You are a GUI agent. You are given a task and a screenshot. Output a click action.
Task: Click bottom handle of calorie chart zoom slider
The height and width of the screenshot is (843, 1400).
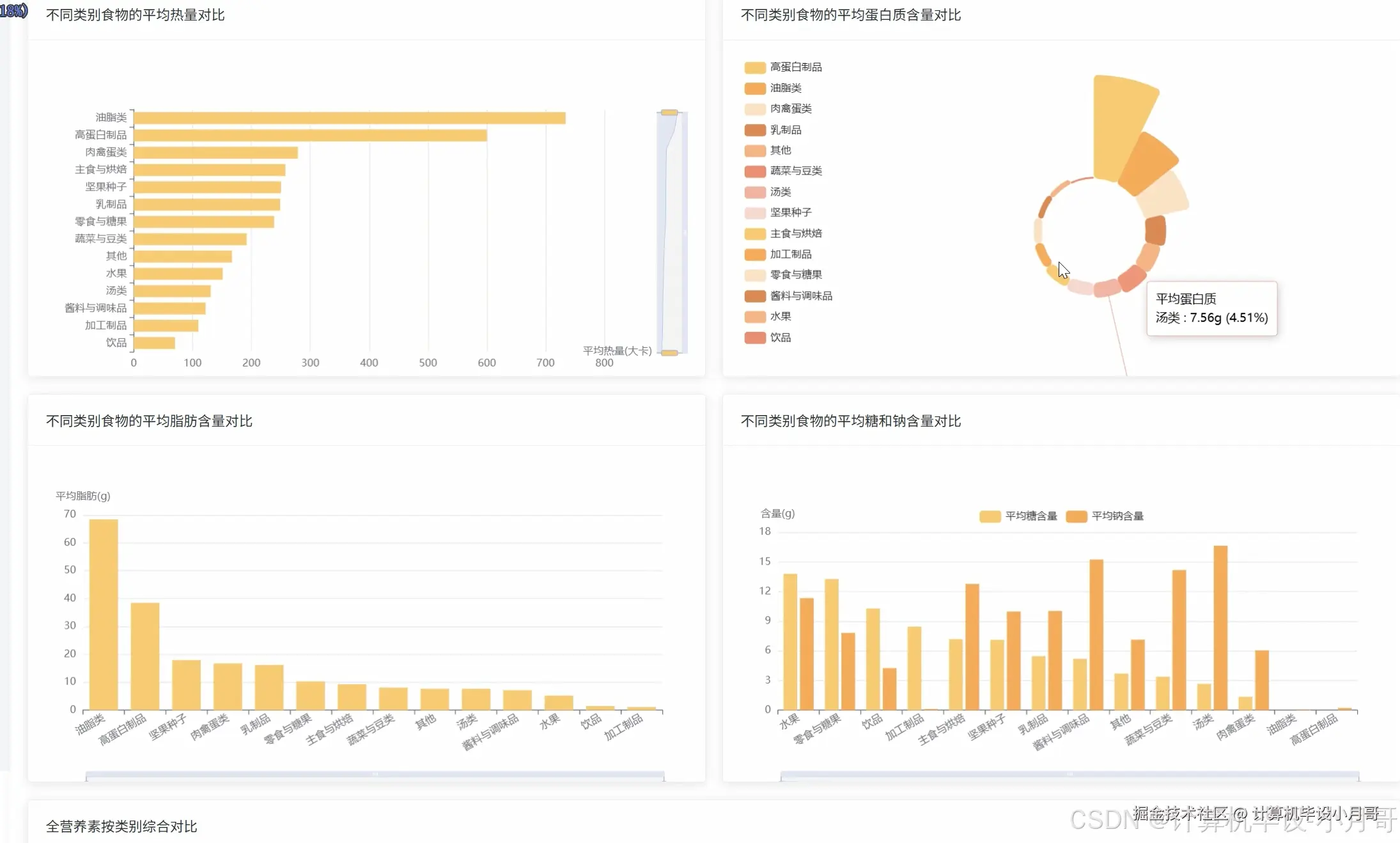669,353
